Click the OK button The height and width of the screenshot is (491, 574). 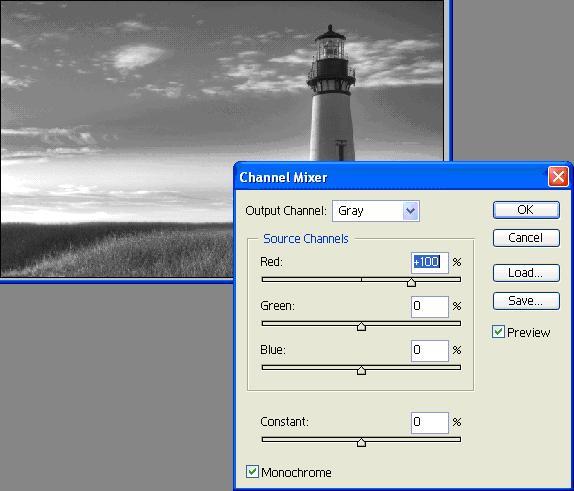pyautogui.click(x=526, y=210)
